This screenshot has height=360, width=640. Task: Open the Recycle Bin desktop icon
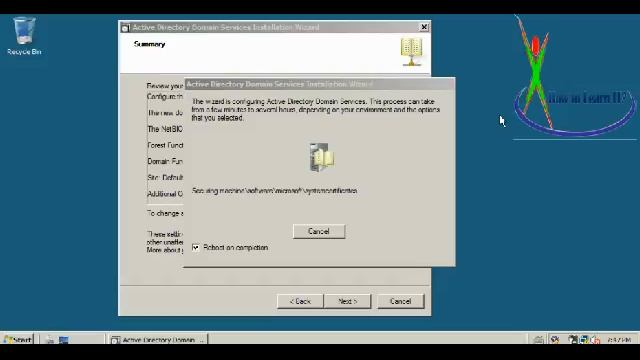(24, 36)
